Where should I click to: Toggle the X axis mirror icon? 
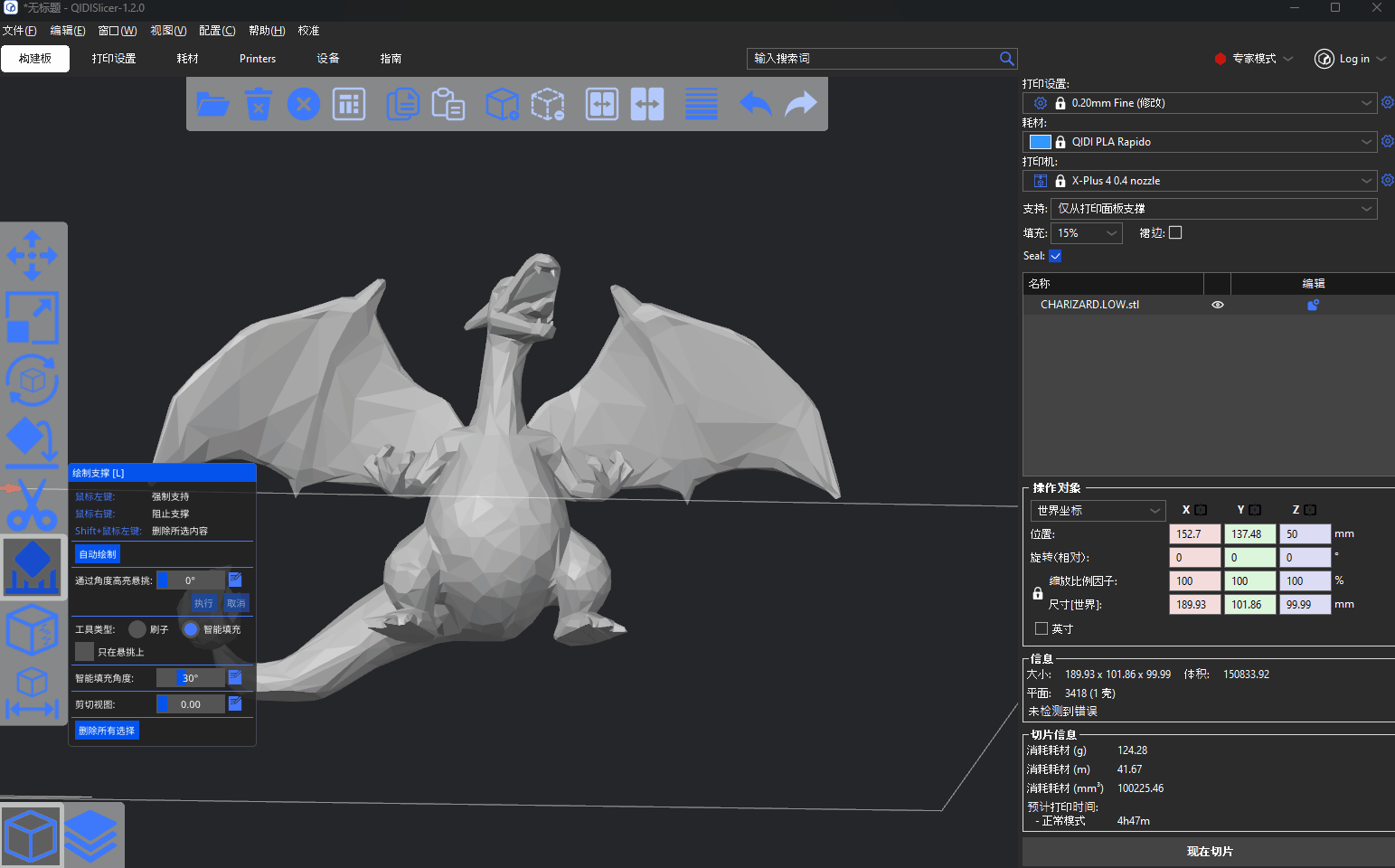tap(1201, 510)
